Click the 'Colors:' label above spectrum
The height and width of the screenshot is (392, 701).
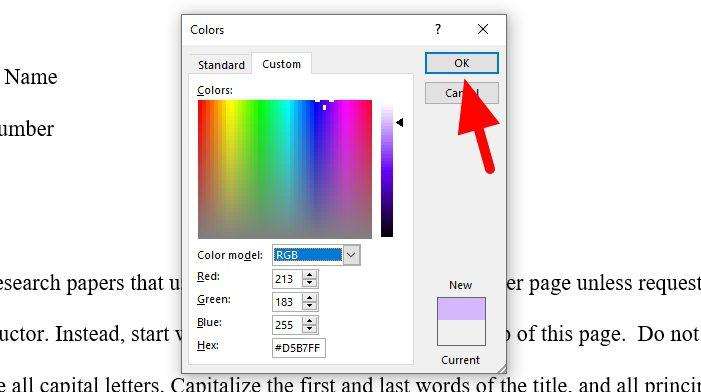(215, 90)
